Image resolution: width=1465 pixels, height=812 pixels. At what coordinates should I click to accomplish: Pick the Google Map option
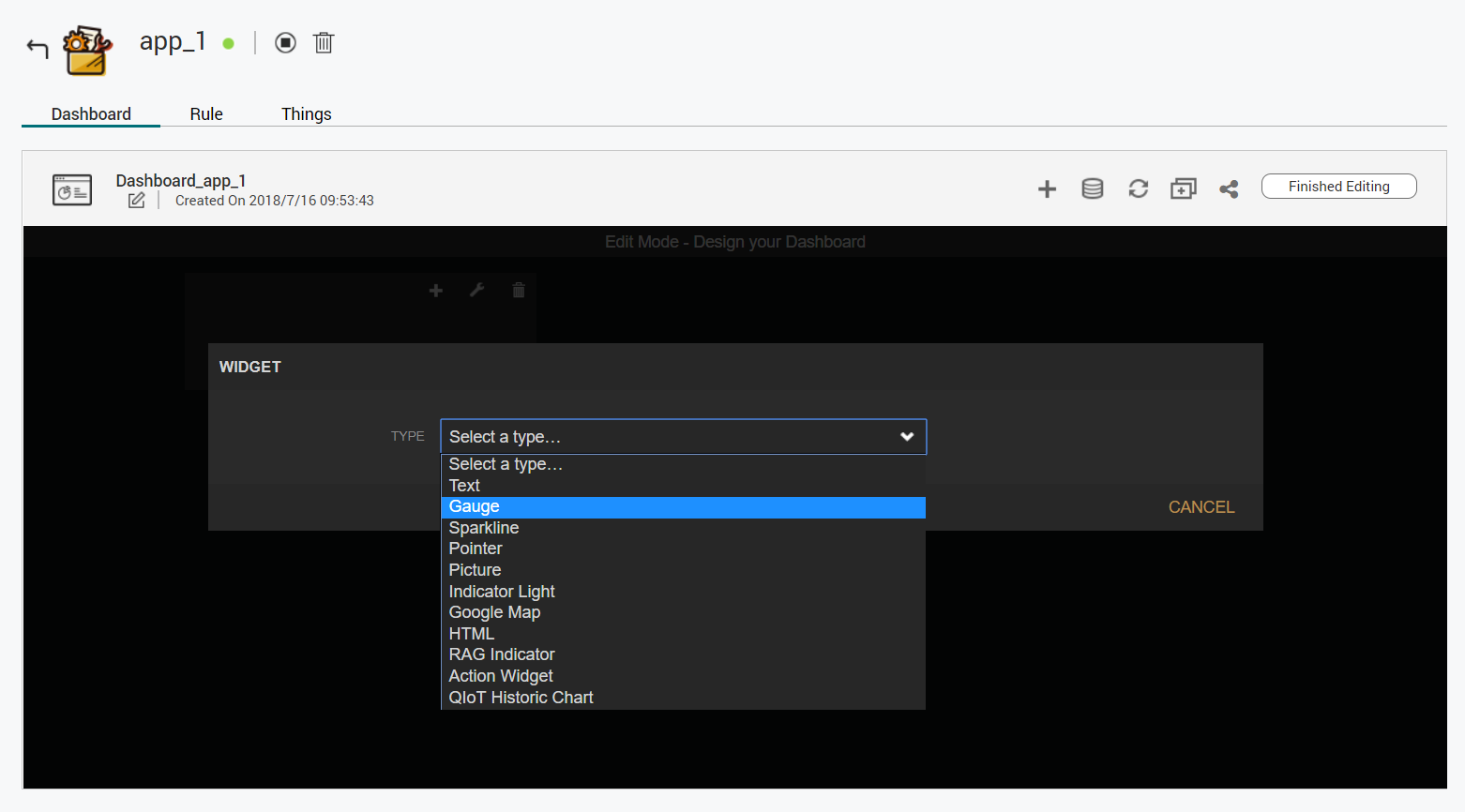[494, 612]
